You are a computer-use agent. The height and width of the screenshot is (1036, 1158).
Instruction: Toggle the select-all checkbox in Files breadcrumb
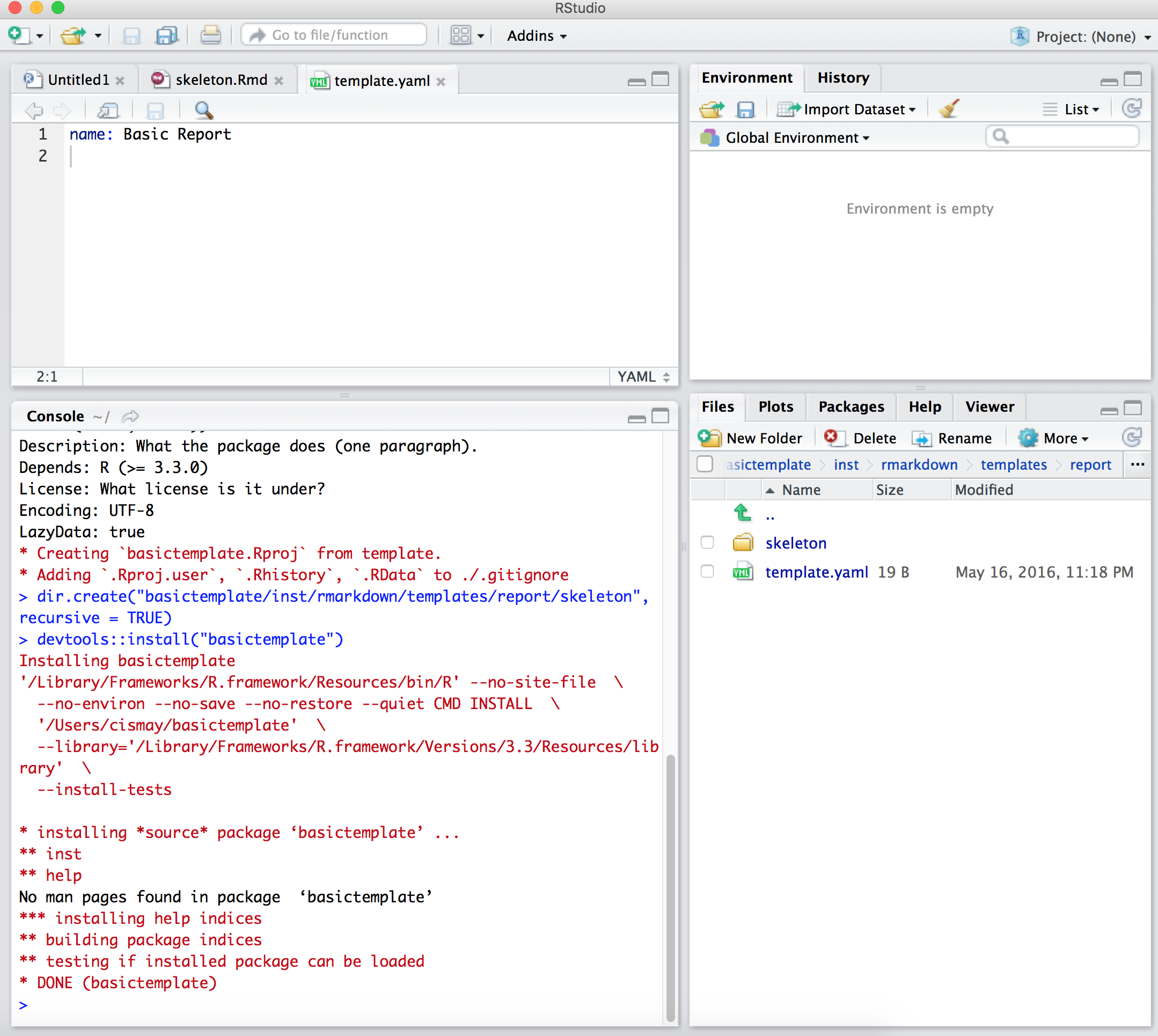point(705,464)
